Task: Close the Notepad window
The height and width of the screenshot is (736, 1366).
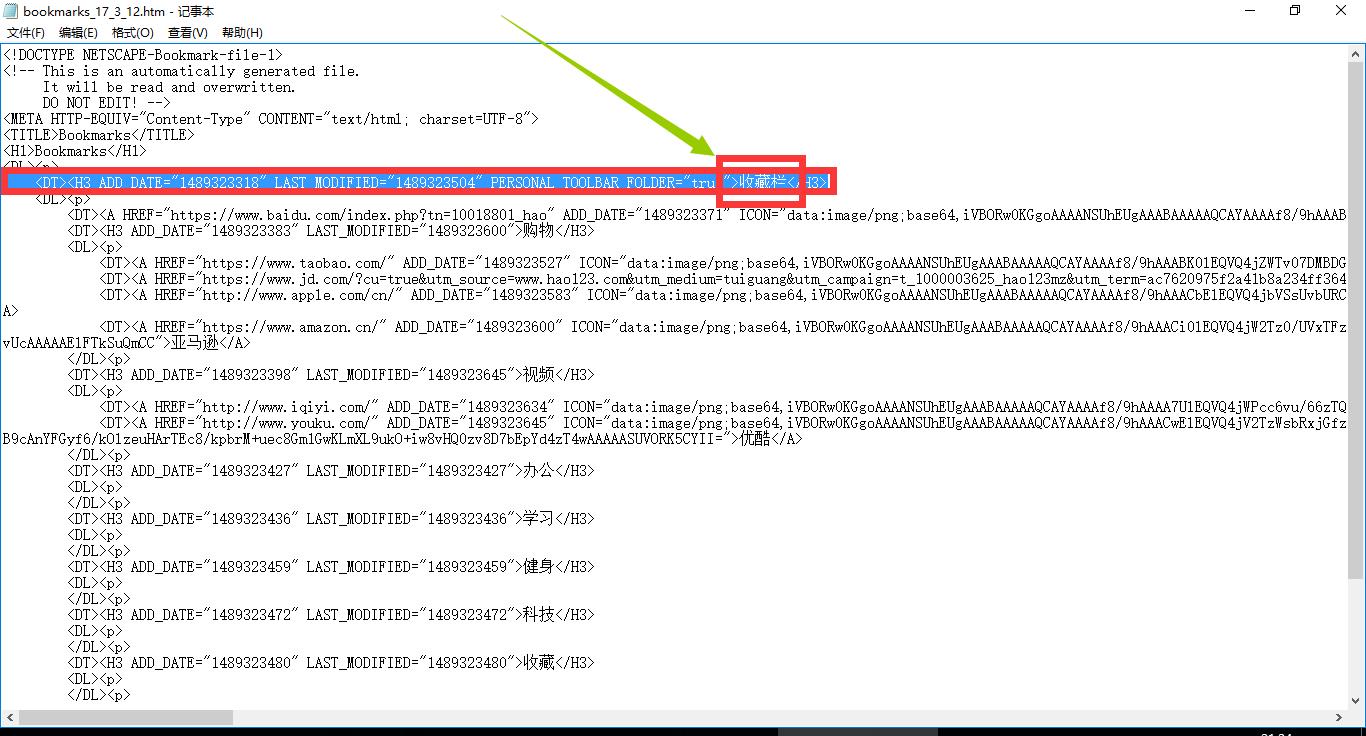Action: click(x=1342, y=11)
